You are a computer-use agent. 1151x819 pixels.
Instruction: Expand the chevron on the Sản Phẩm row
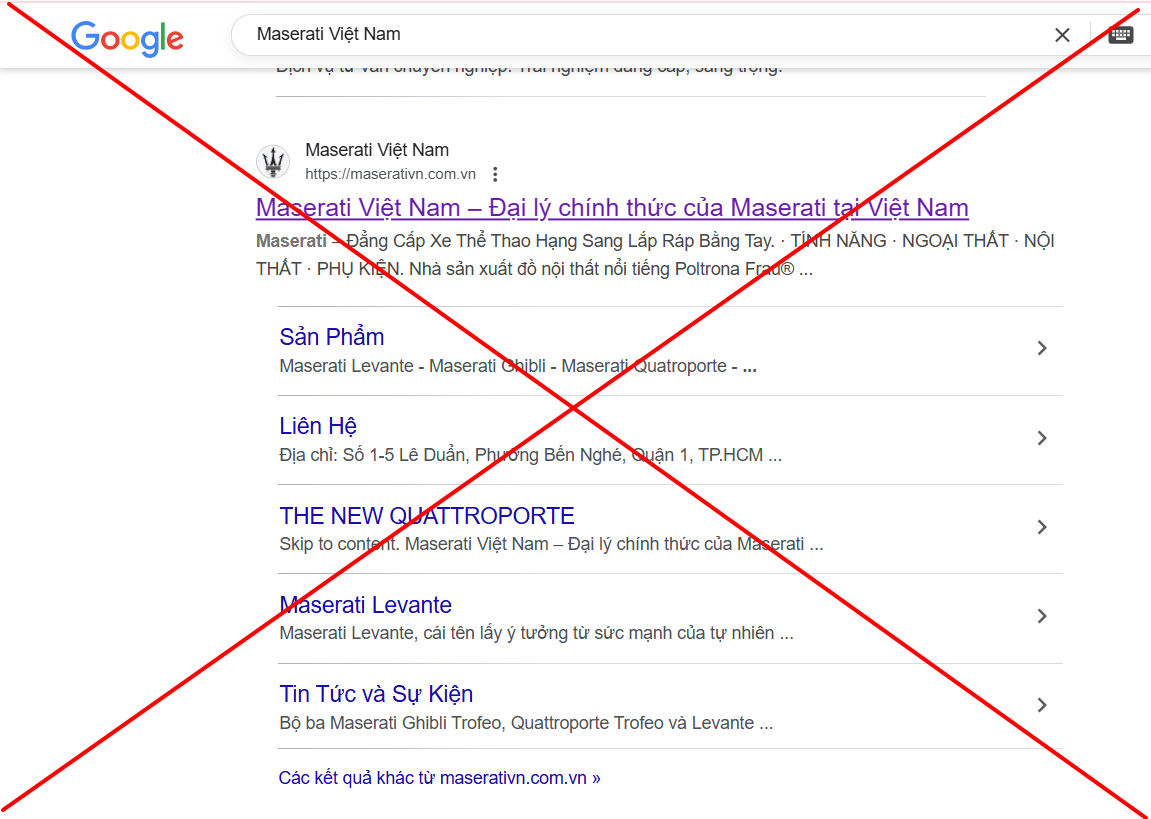(x=1042, y=348)
